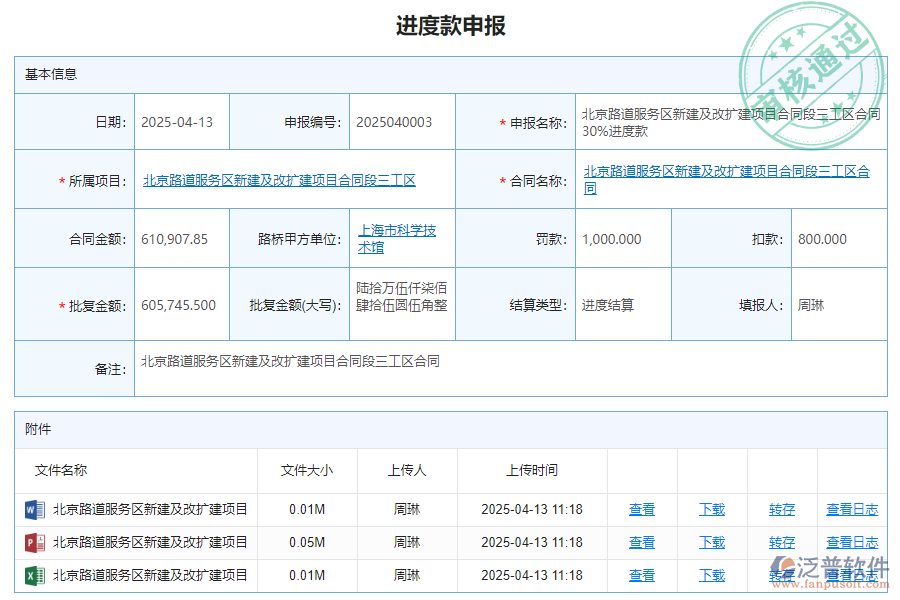This screenshot has height=600, width=900.
Task: Click 查看 on the first attachment
Action: tap(642, 509)
